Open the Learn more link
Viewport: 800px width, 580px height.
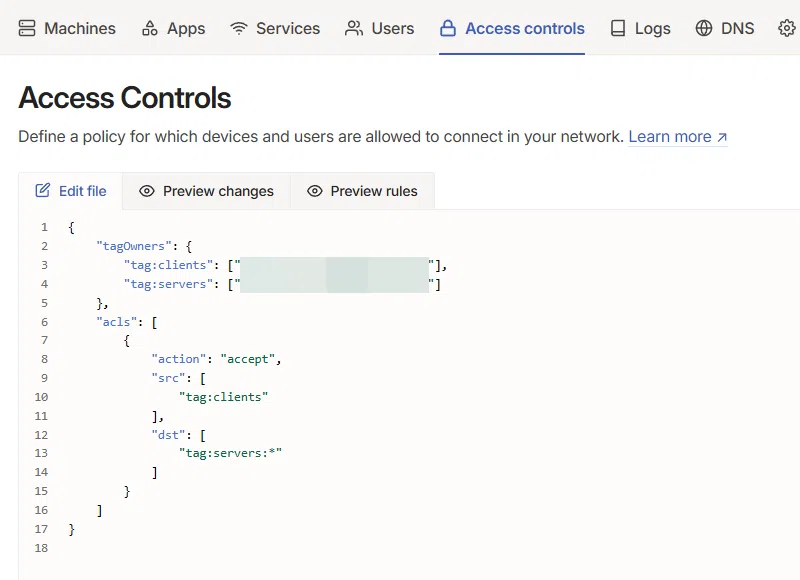point(677,137)
